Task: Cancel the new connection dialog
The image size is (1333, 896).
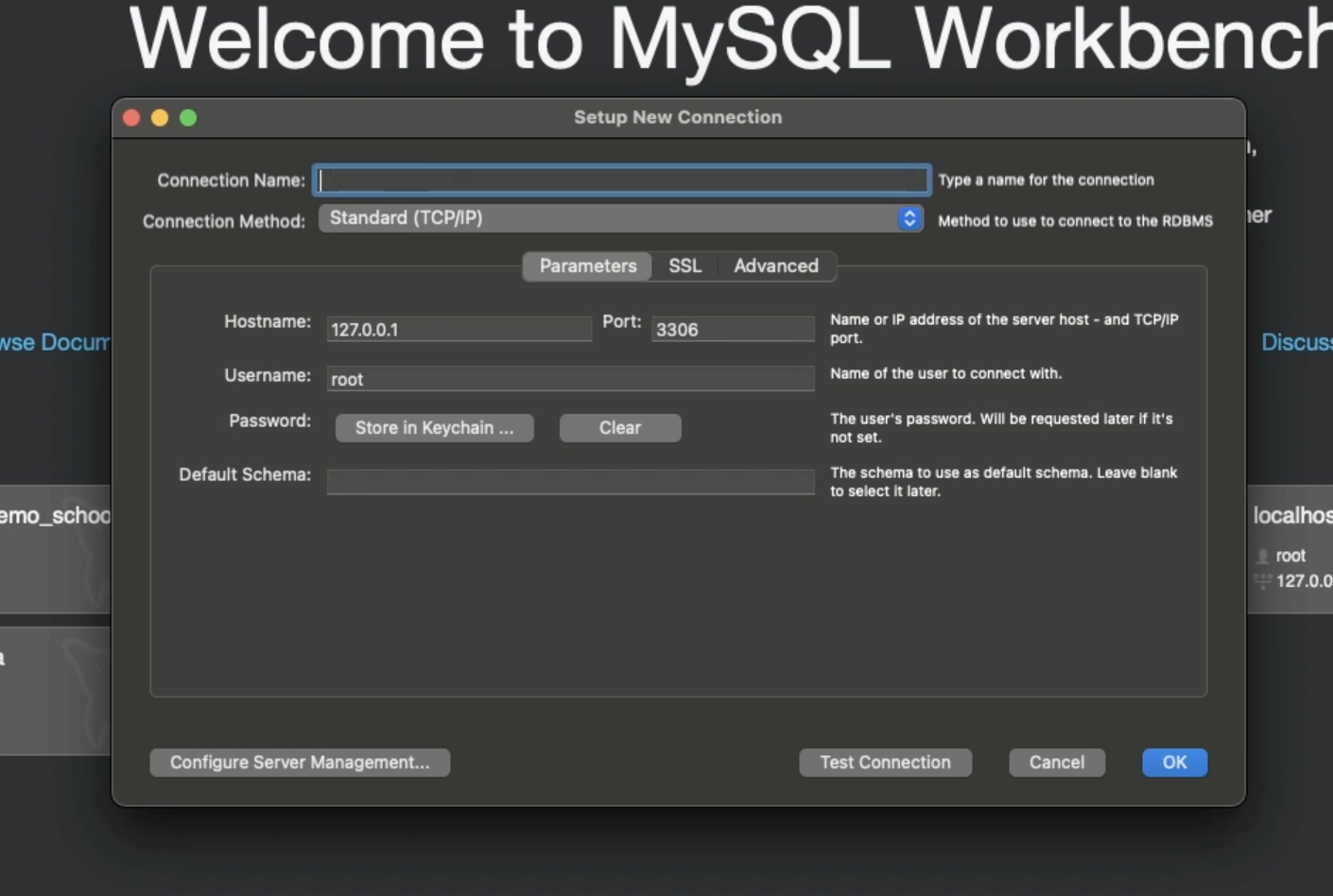Action: pyautogui.click(x=1057, y=763)
